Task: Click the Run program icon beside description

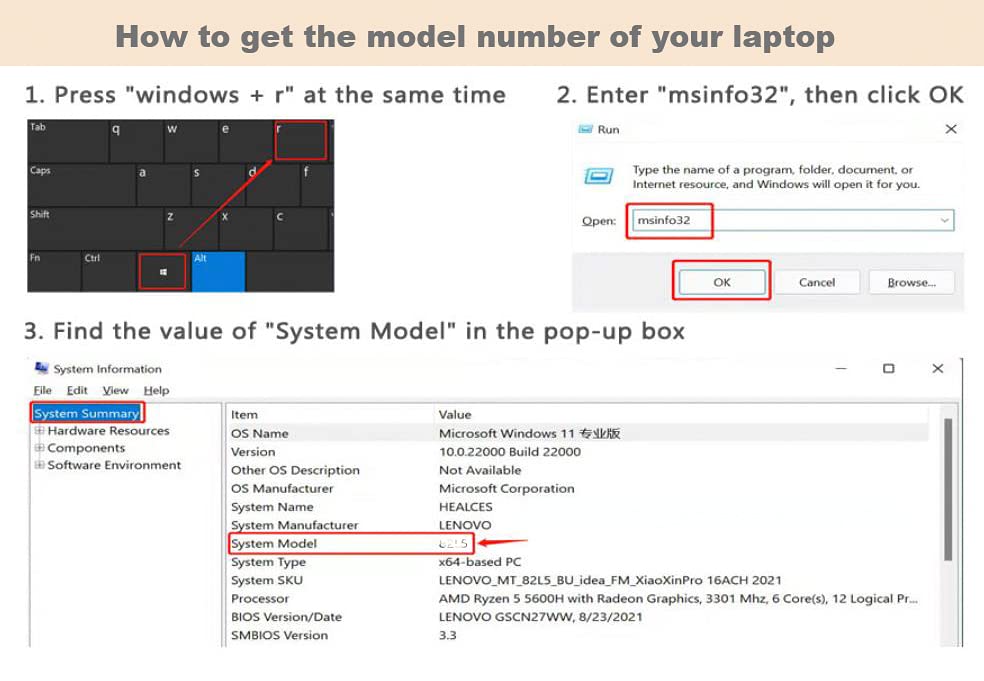Action: (599, 176)
